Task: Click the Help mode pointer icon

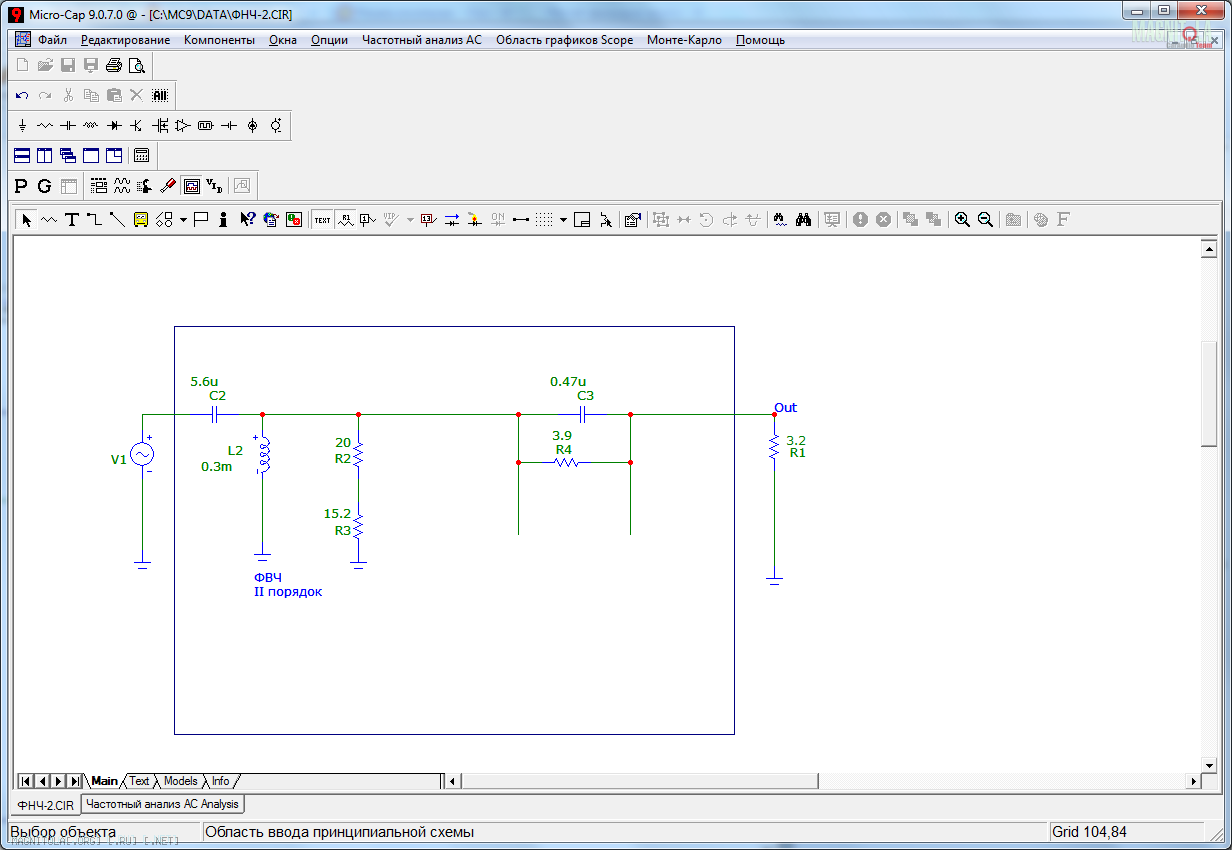Action: (x=247, y=220)
